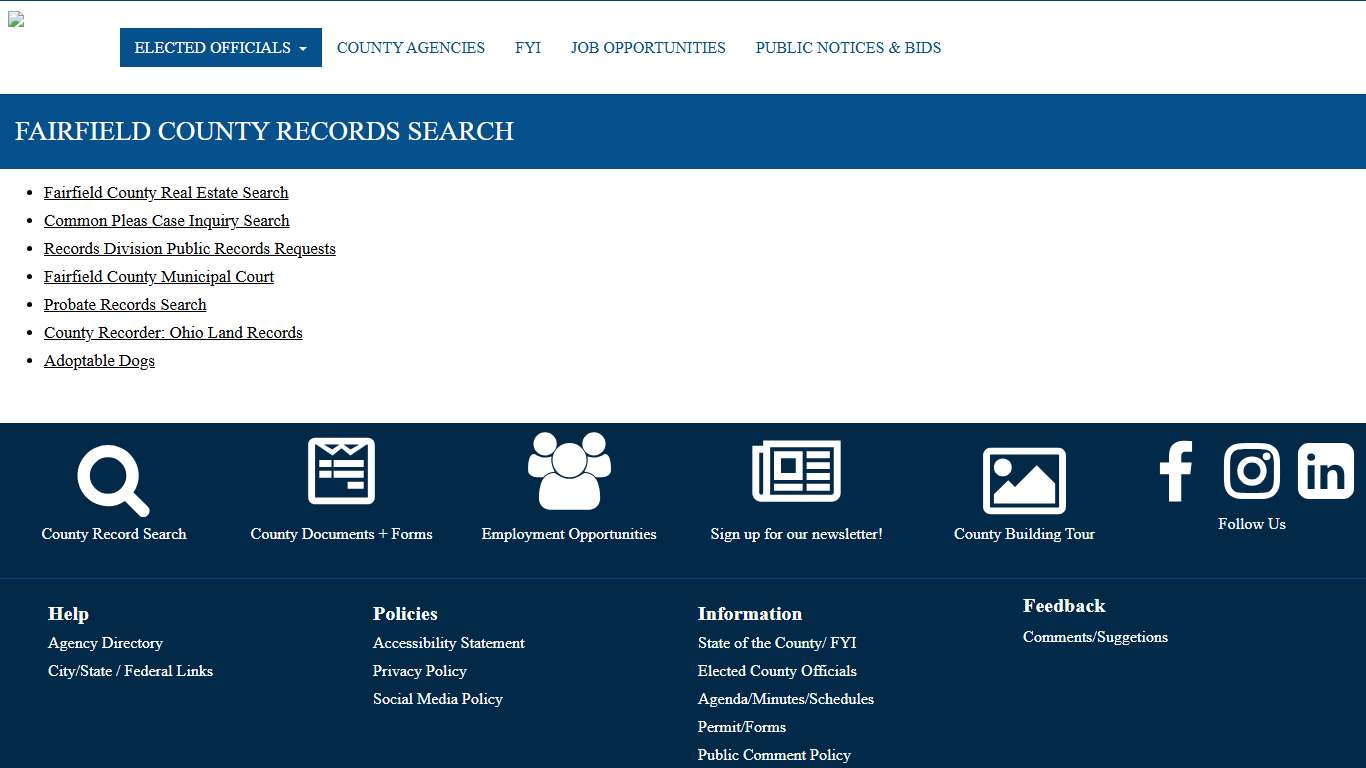Open the Facebook page icon
Screen dimensions: 1366x768
pyautogui.click(x=1176, y=470)
